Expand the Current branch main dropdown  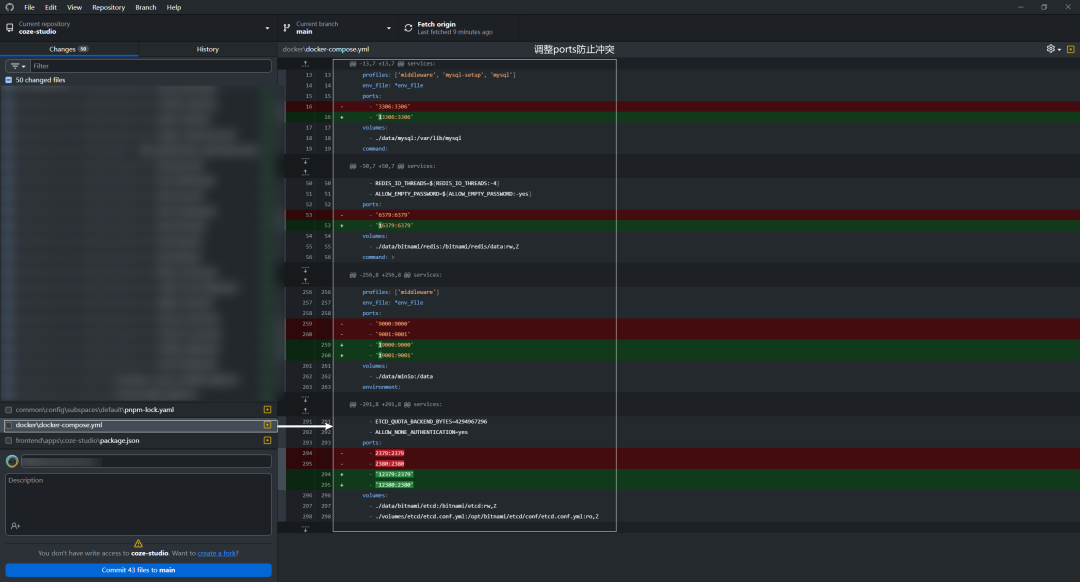coord(338,28)
